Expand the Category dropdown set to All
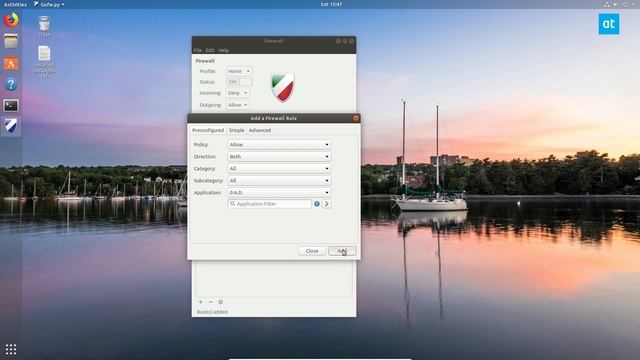 click(x=279, y=169)
